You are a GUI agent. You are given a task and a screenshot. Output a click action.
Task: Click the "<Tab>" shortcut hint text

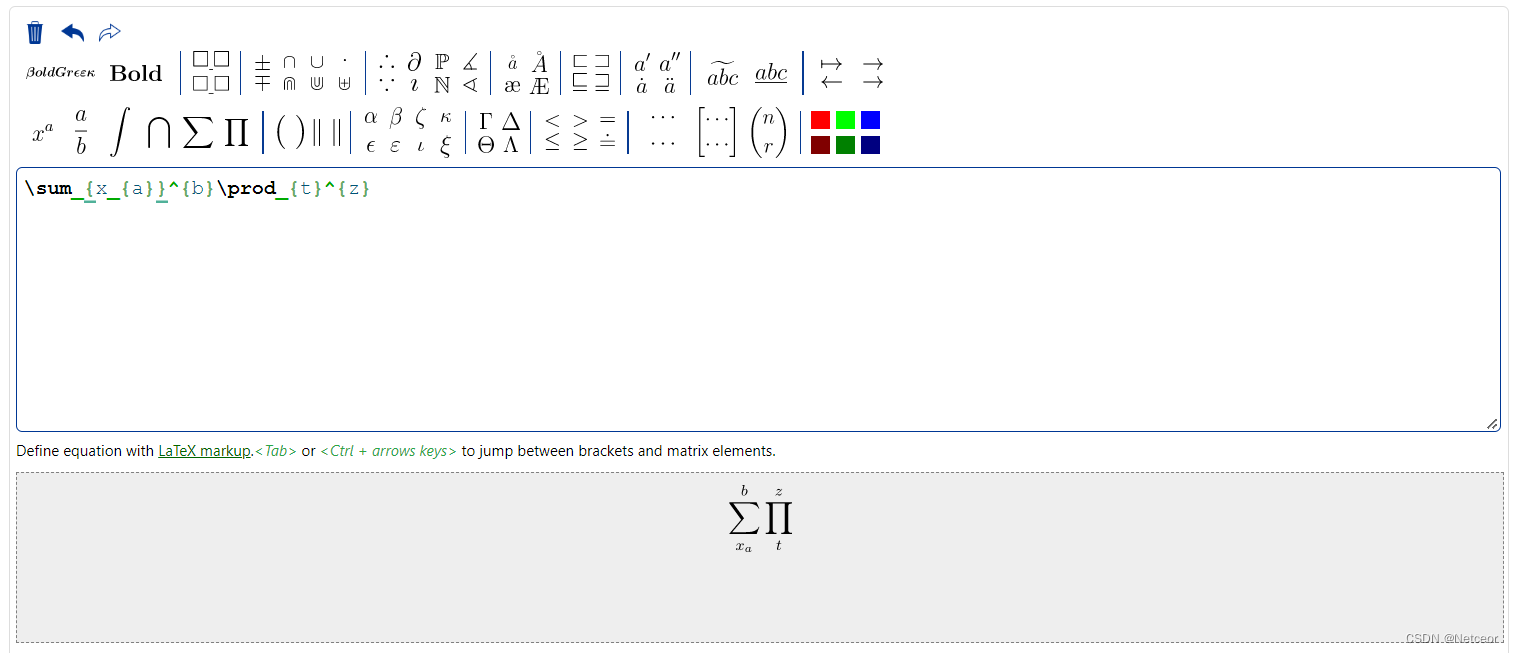276,451
